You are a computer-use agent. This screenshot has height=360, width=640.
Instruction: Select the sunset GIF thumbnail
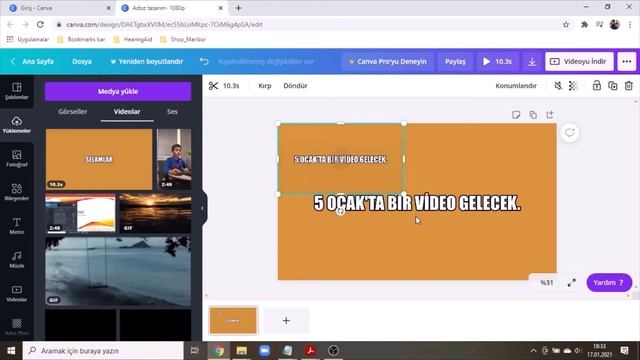[x=155, y=213]
